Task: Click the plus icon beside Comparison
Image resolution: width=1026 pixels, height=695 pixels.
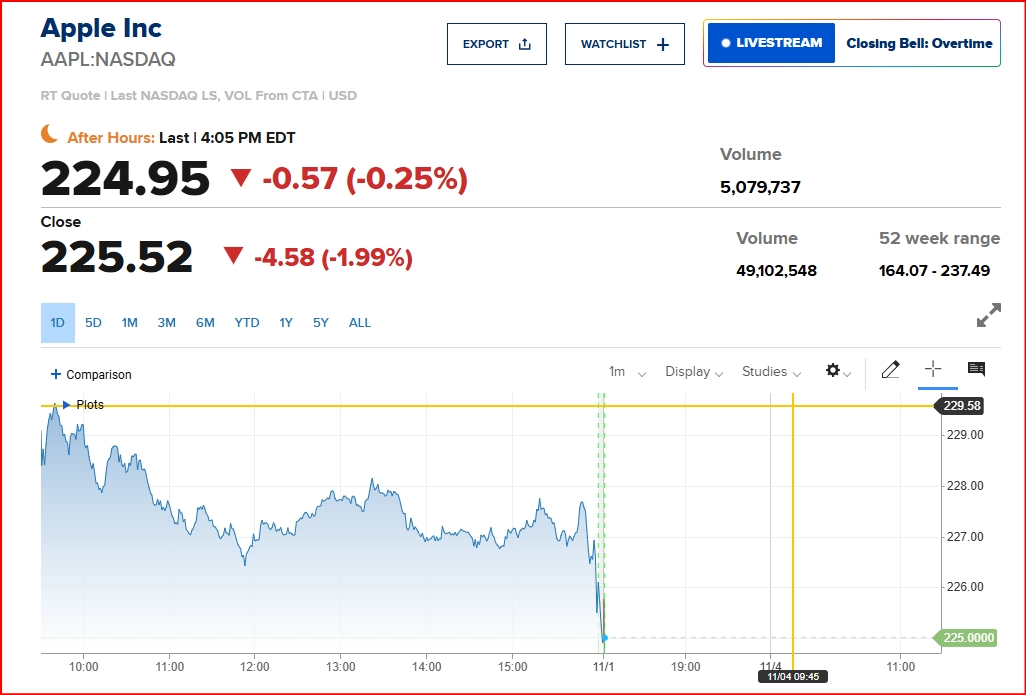Action: pos(55,375)
